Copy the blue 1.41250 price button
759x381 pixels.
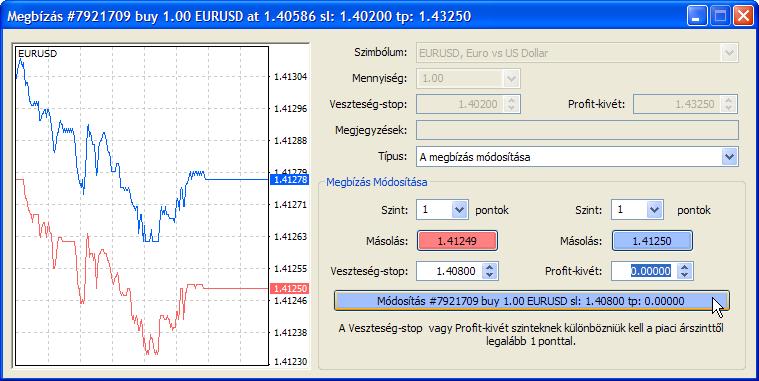652,241
